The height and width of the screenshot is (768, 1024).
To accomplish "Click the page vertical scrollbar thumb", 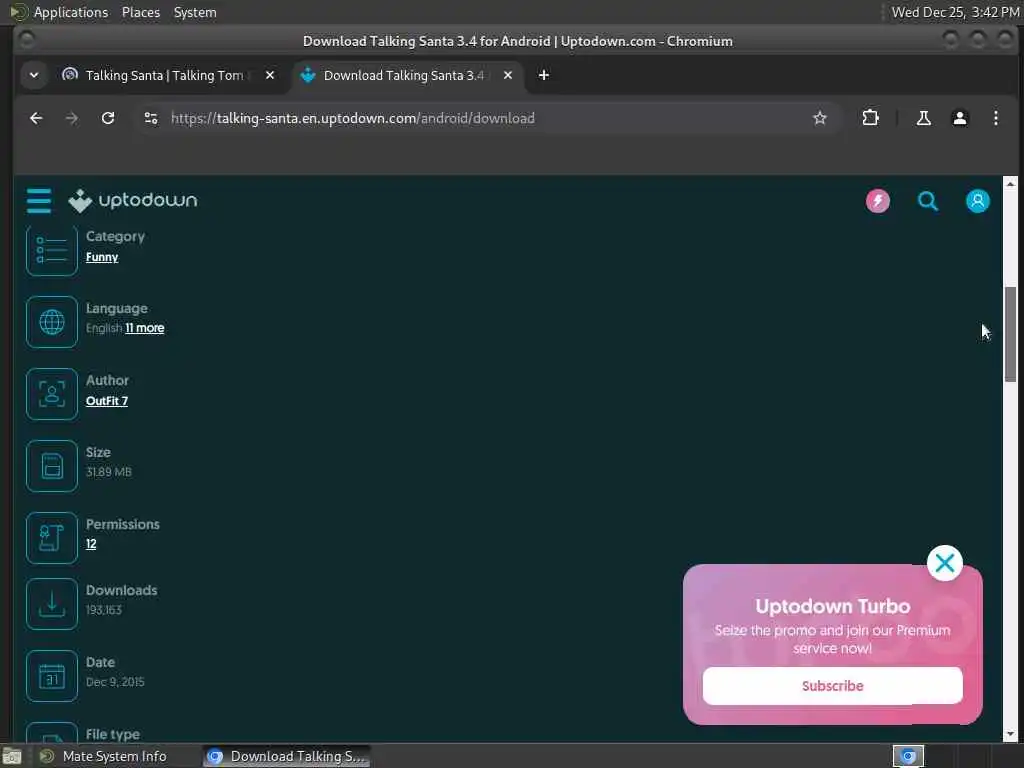I will coord(1010,334).
